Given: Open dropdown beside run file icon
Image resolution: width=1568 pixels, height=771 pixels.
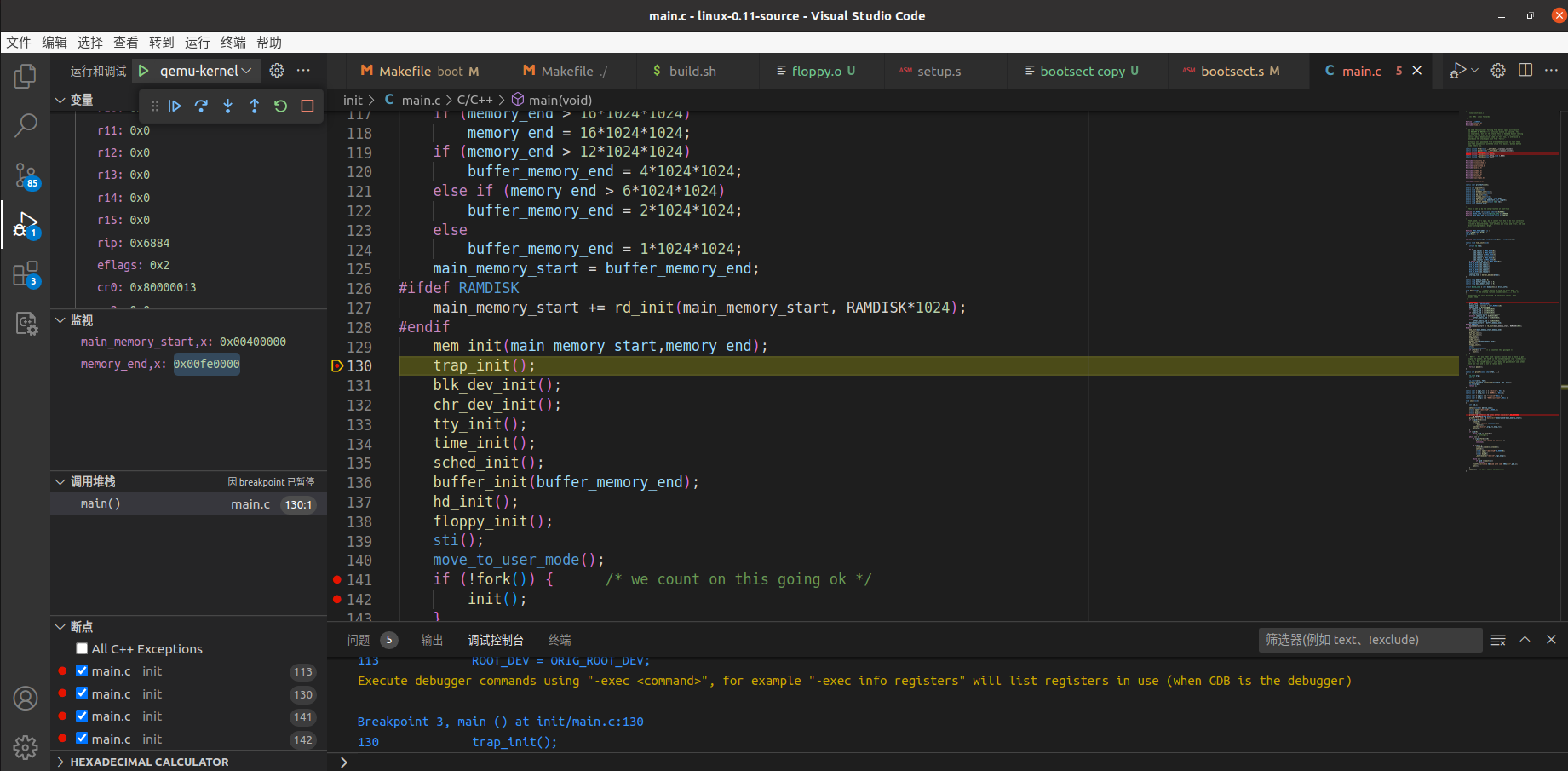Looking at the screenshot, I should point(1475,71).
